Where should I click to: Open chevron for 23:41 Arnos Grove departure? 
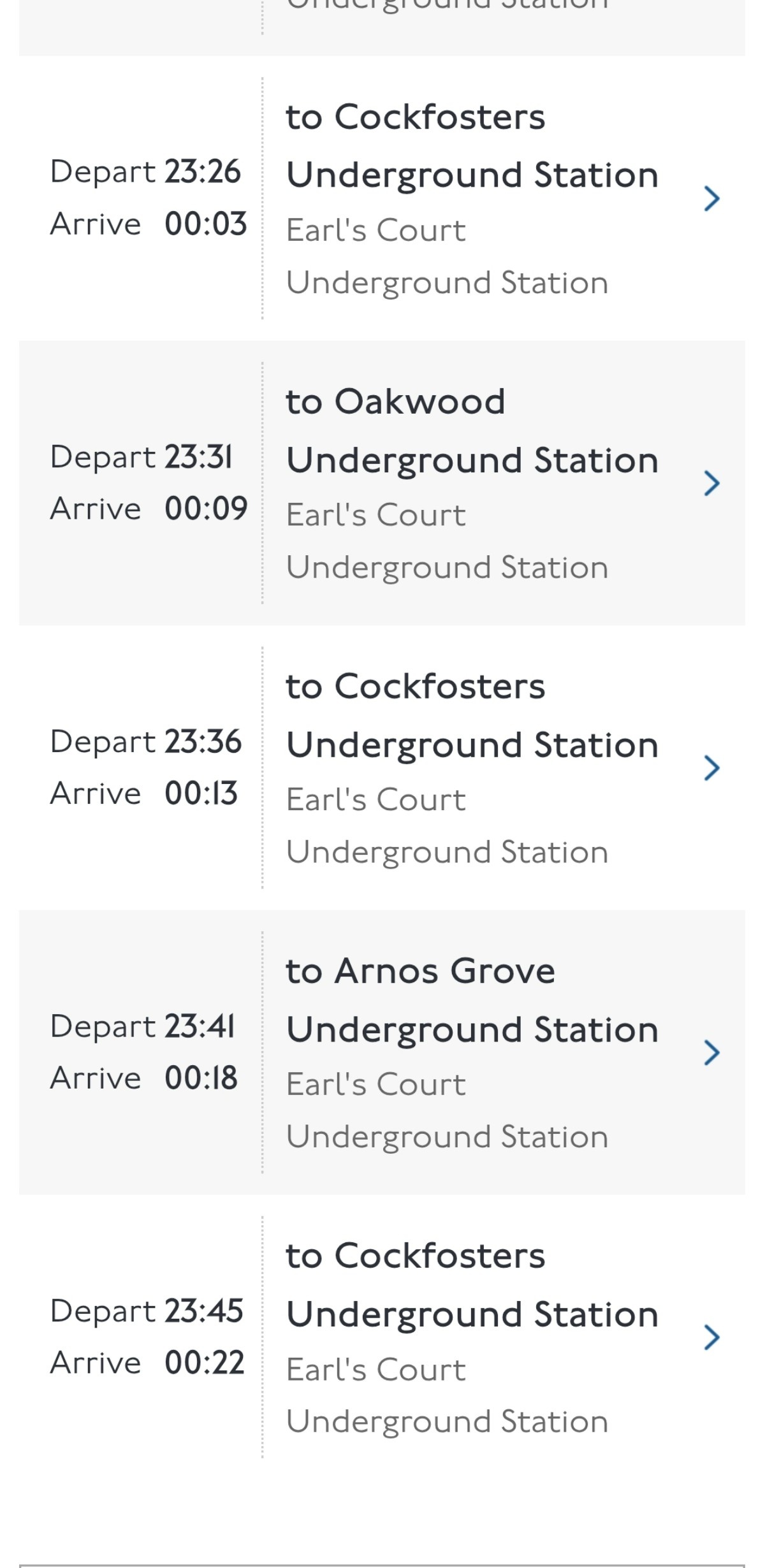711,1052
